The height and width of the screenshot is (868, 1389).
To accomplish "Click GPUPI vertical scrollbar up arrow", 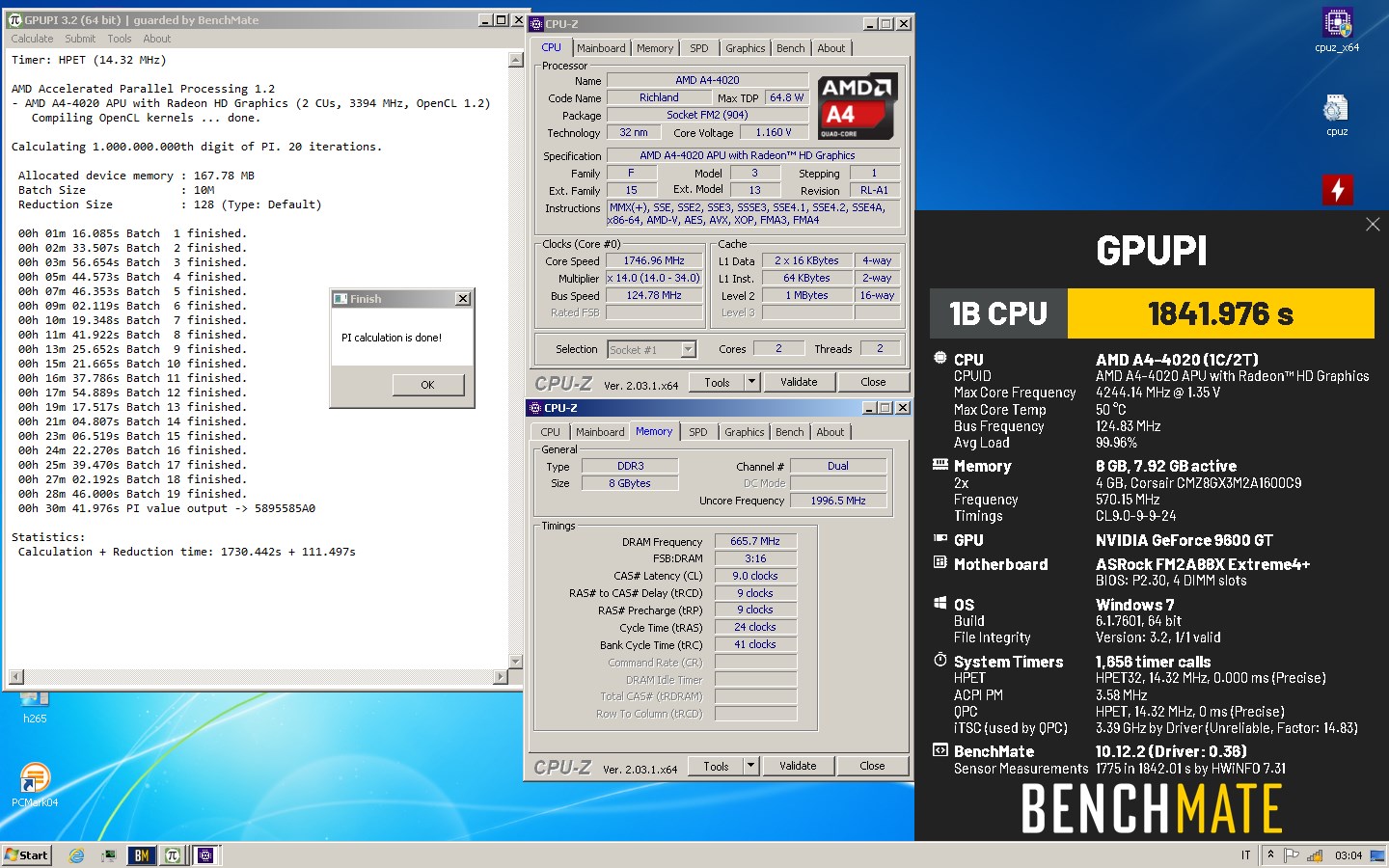I will [516, 60].
